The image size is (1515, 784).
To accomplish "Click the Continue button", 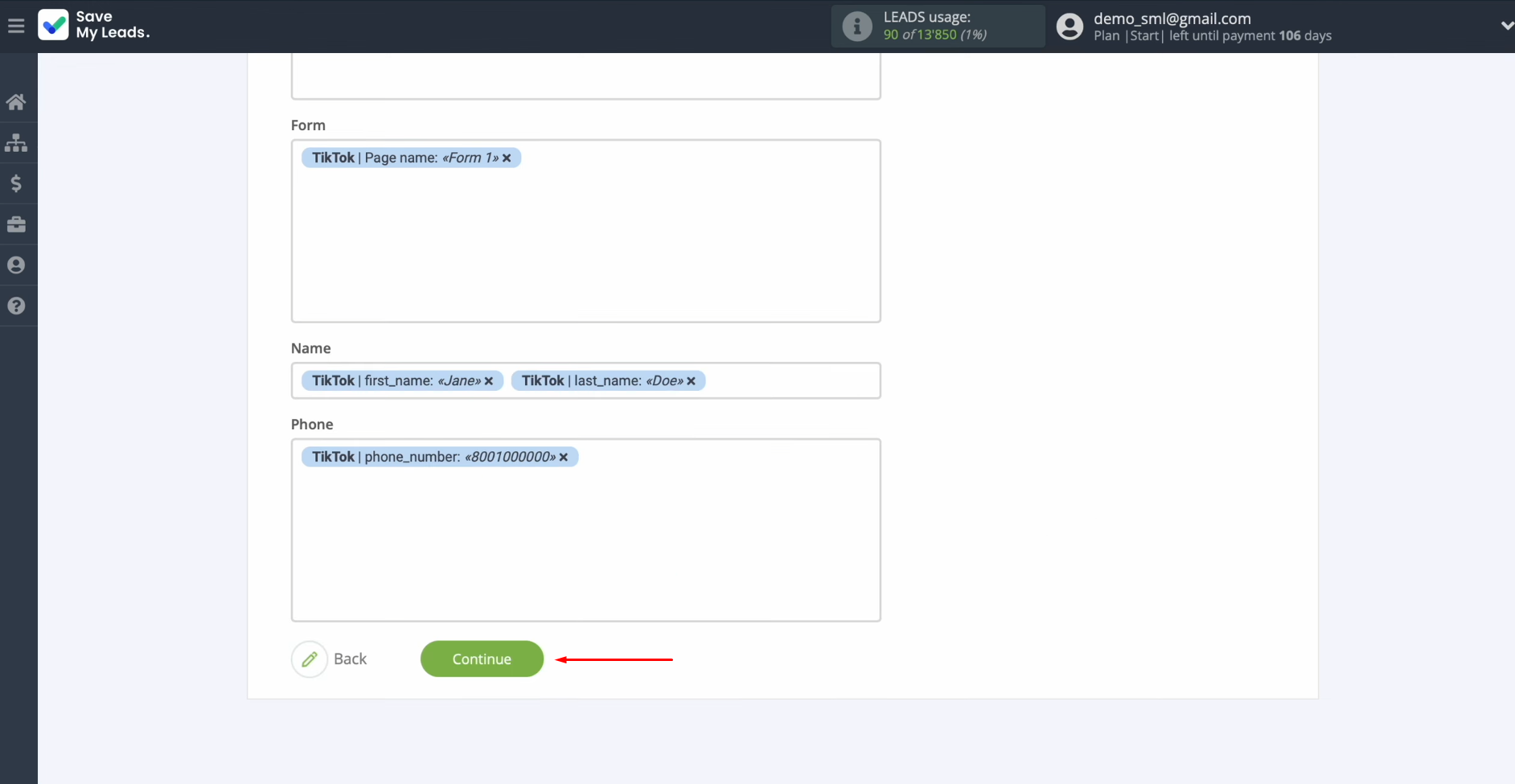I will [x=482, y=659].
